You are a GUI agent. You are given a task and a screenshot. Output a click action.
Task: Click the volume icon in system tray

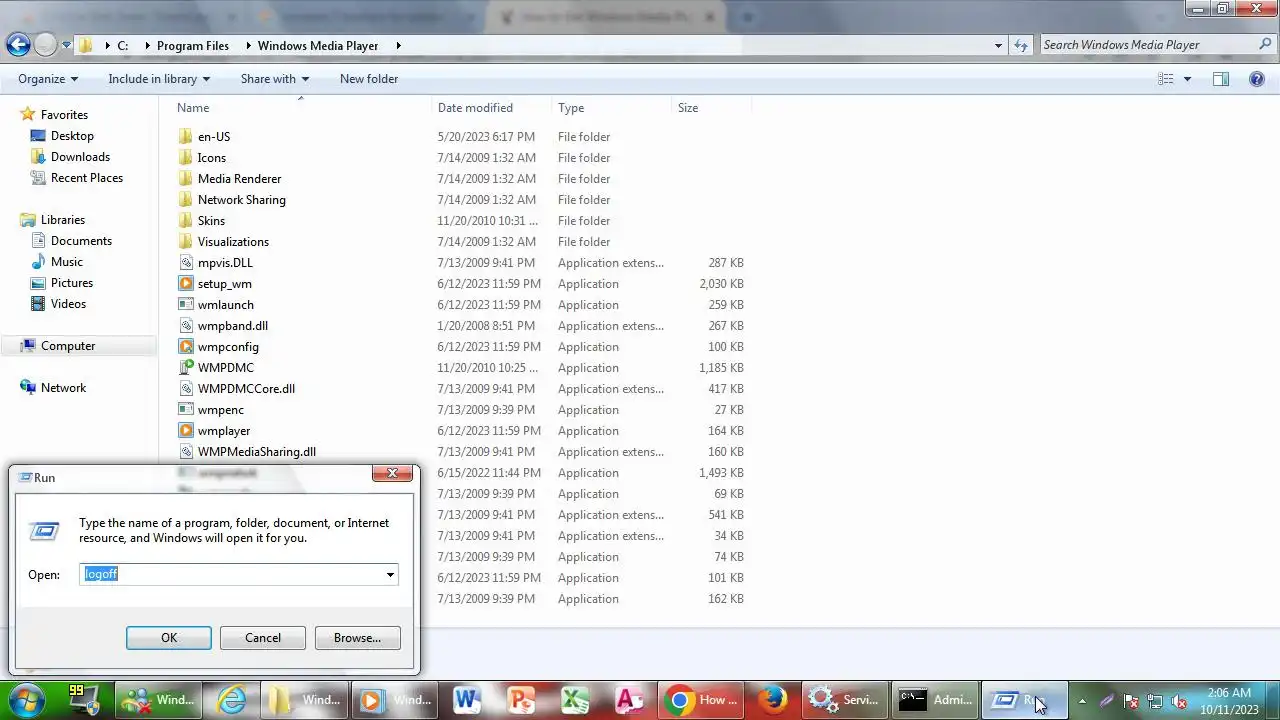pos(1179,701)
